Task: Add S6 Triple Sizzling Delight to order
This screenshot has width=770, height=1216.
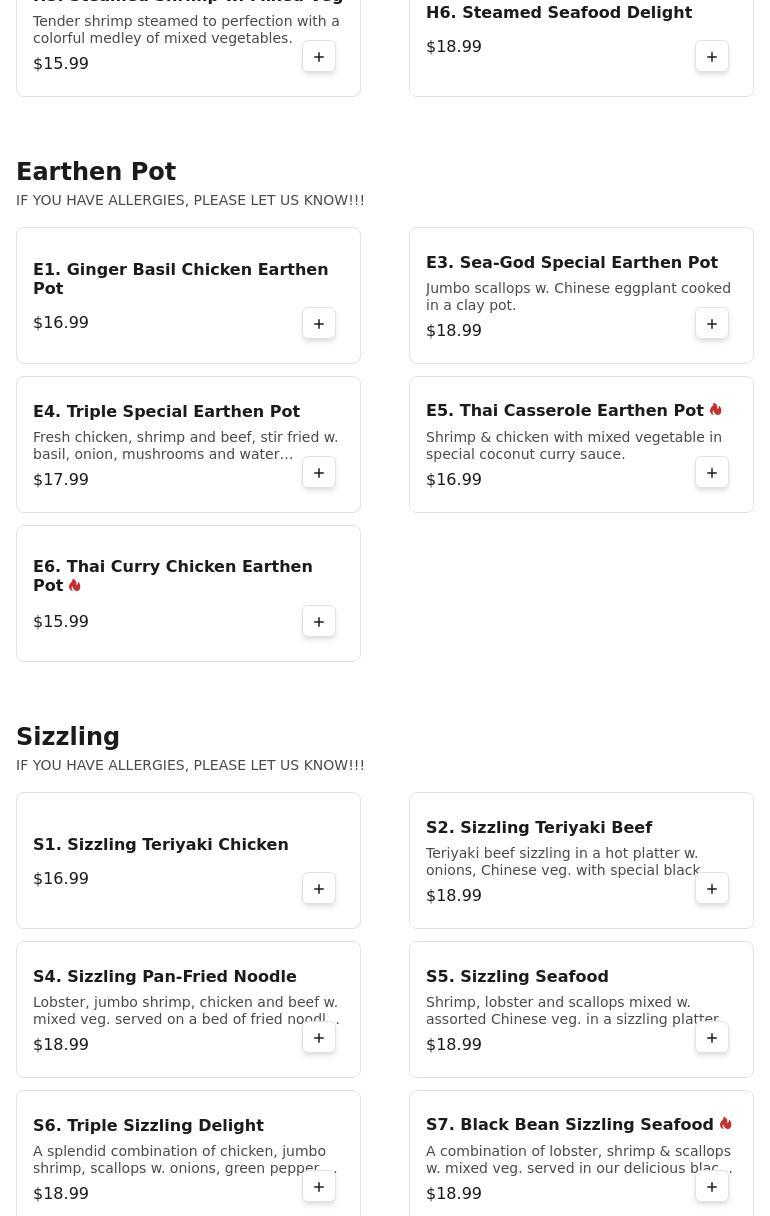Action: (x=319, y=1187)
